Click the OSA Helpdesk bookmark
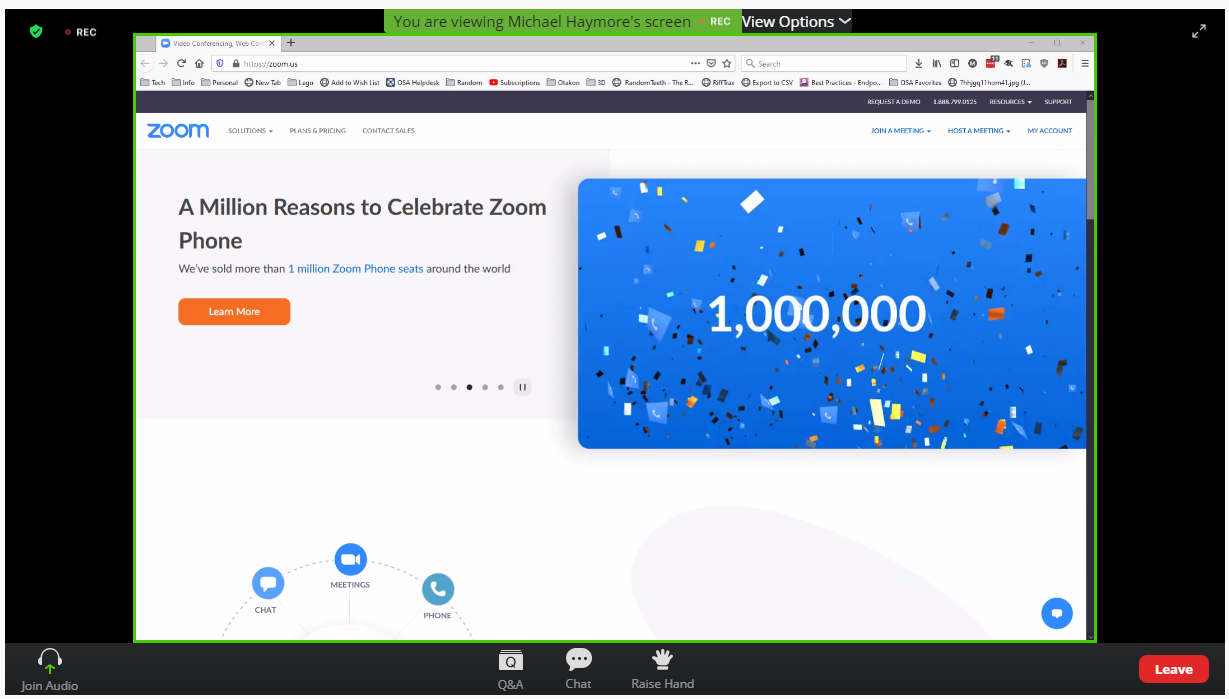 tap(412, 83)
